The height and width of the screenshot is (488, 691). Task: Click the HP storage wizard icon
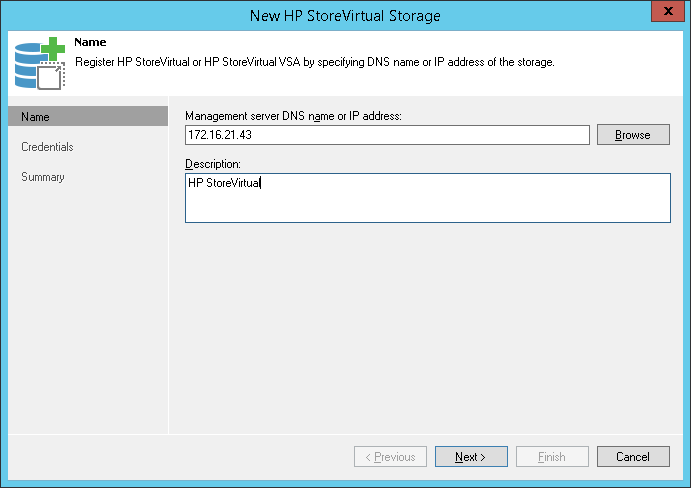(39, 64)
